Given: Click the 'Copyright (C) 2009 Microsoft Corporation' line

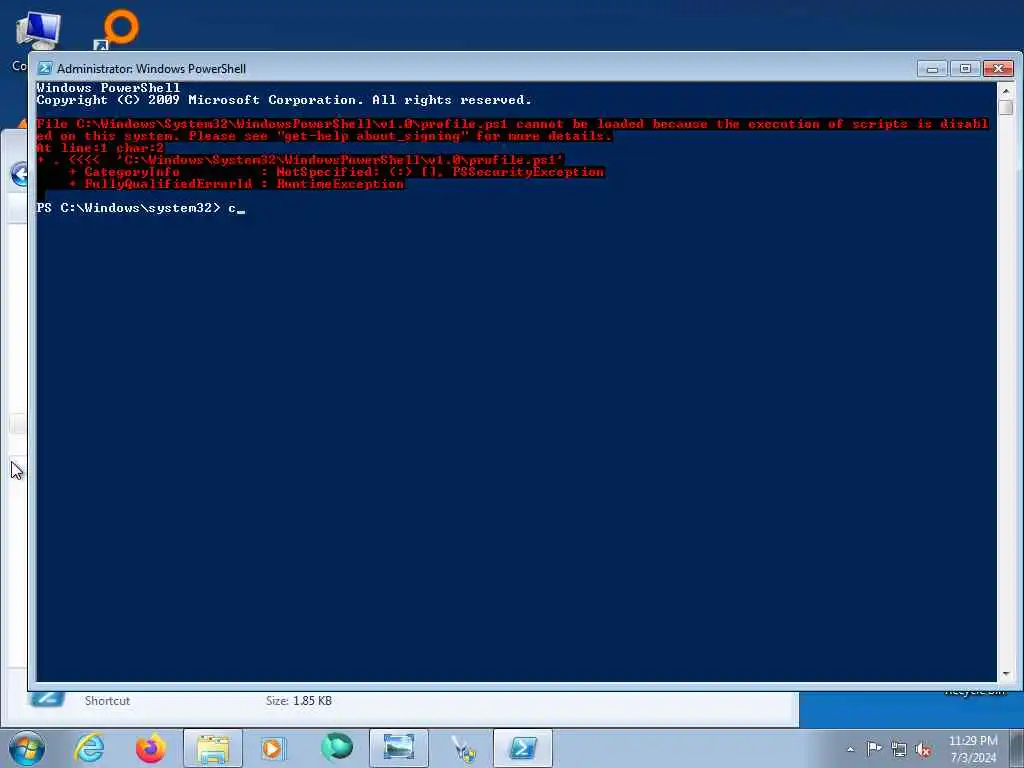Looking at the screenshot, I should pyautogui.click(x=284, y=100).
